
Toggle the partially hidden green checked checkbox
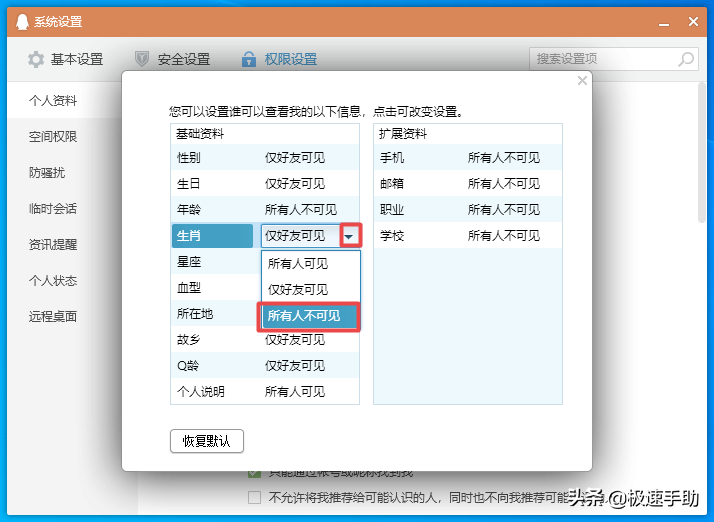tap(255, 474)
